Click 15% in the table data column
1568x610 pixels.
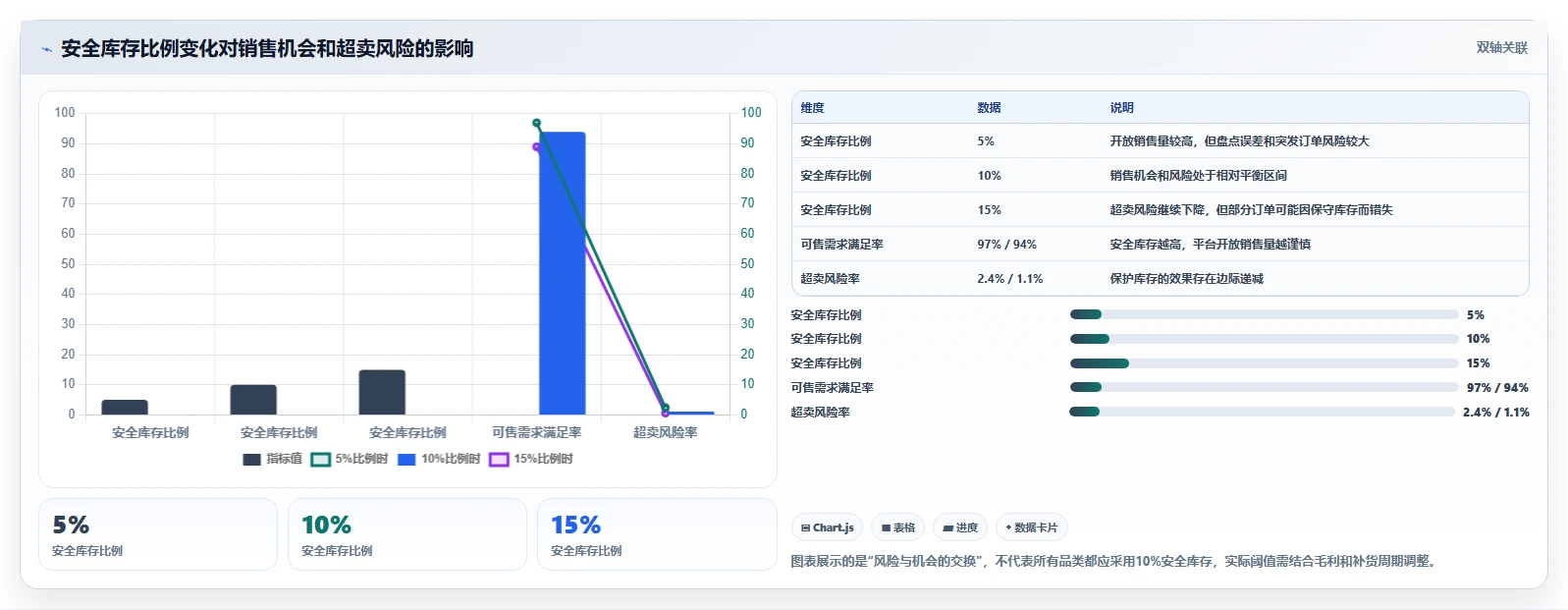[x=989, y=210]
